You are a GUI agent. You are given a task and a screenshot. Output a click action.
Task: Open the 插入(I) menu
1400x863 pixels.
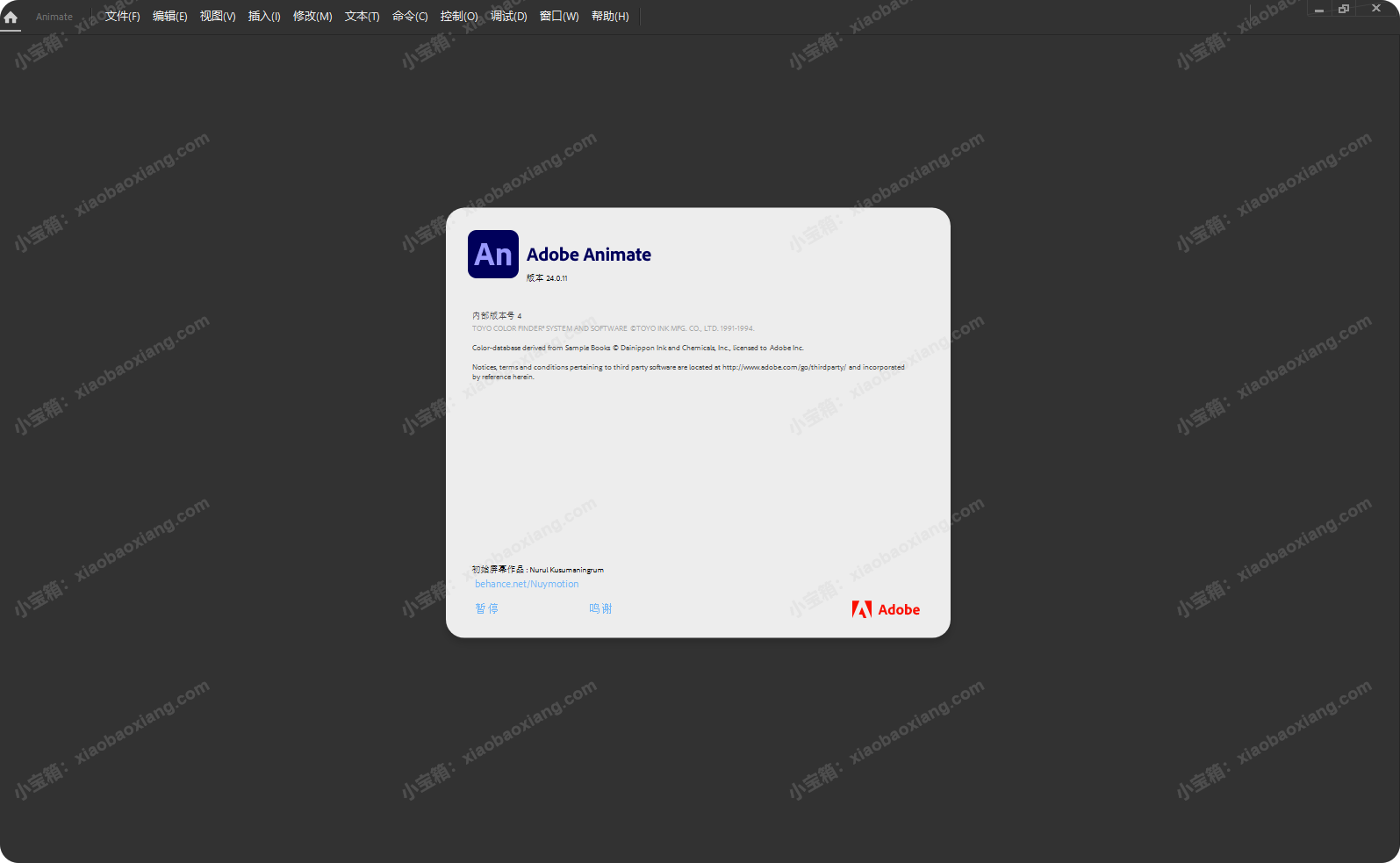pyautogui.click(x=264, y=17)
